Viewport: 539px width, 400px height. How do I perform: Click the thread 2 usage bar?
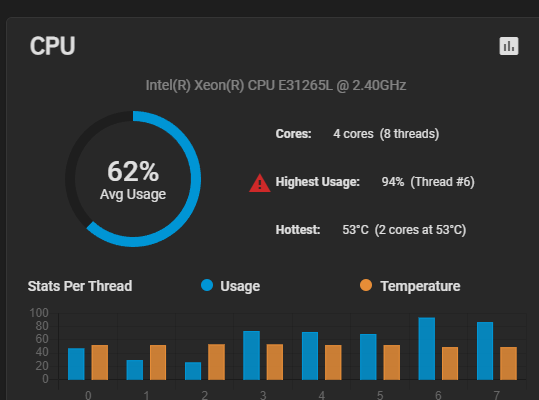[193, 371]
